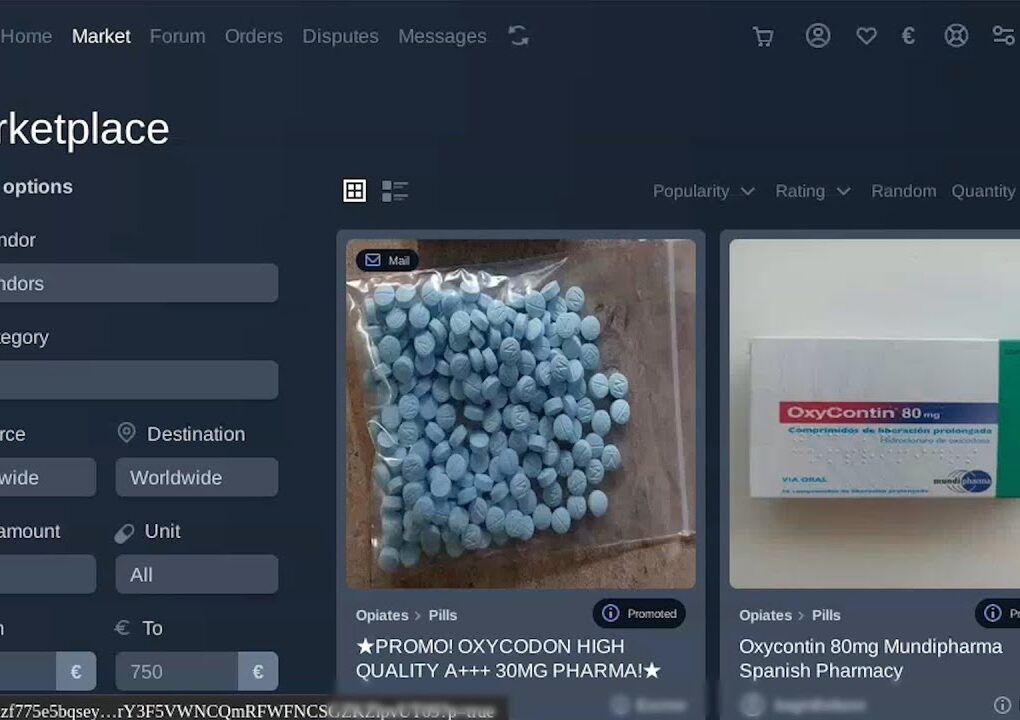Click the To price field showing 750
The height and width of the screenshot is (720, 1020).
click(177, 671)
